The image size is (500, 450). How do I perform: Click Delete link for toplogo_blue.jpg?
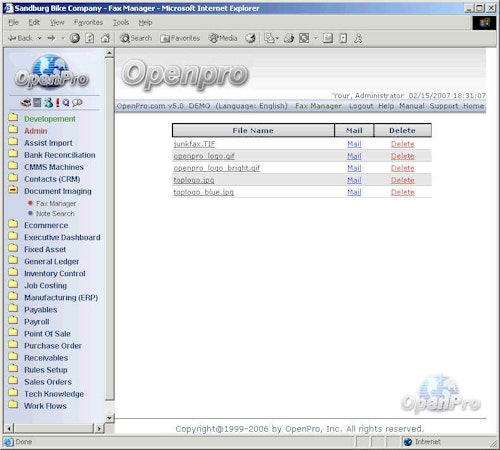402,192
